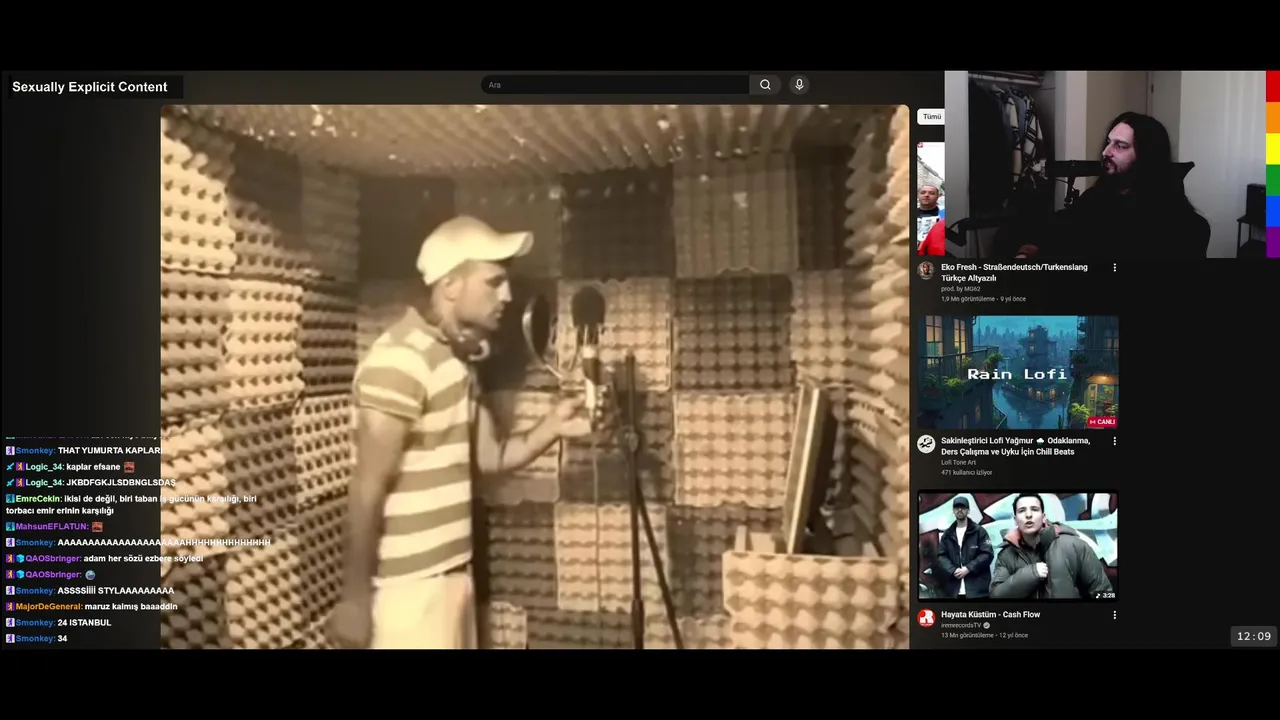
Task: Click irem records TV channel avatar
Action: [926, 618]
